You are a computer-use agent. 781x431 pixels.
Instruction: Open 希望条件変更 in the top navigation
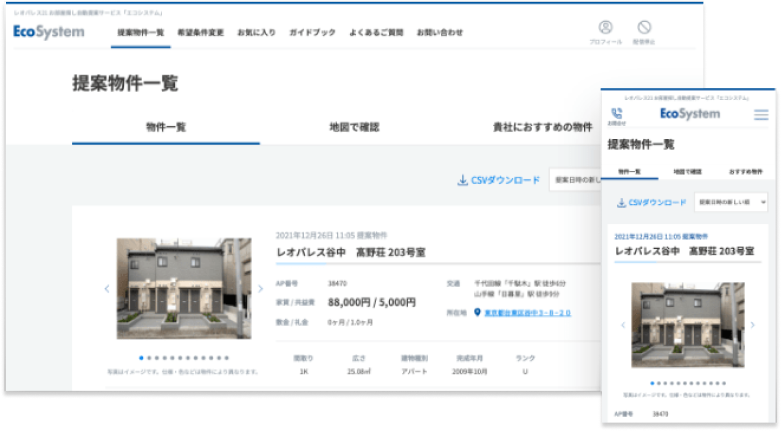coord(200,32)
